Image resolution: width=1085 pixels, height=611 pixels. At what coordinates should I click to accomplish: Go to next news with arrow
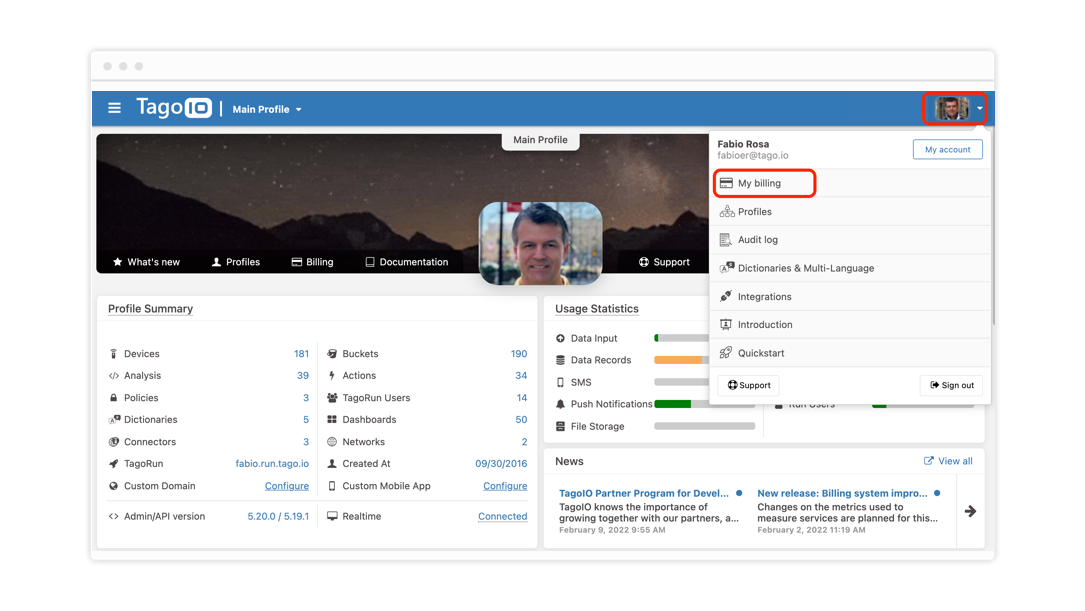(x=970, y=511)
